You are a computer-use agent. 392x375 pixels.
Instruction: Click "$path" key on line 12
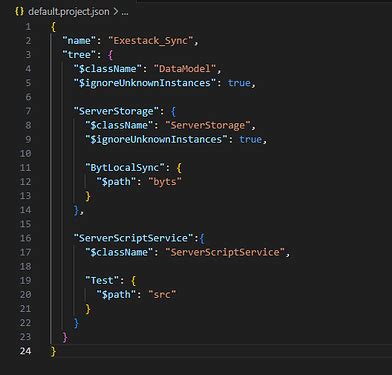(x=116, y=182)
